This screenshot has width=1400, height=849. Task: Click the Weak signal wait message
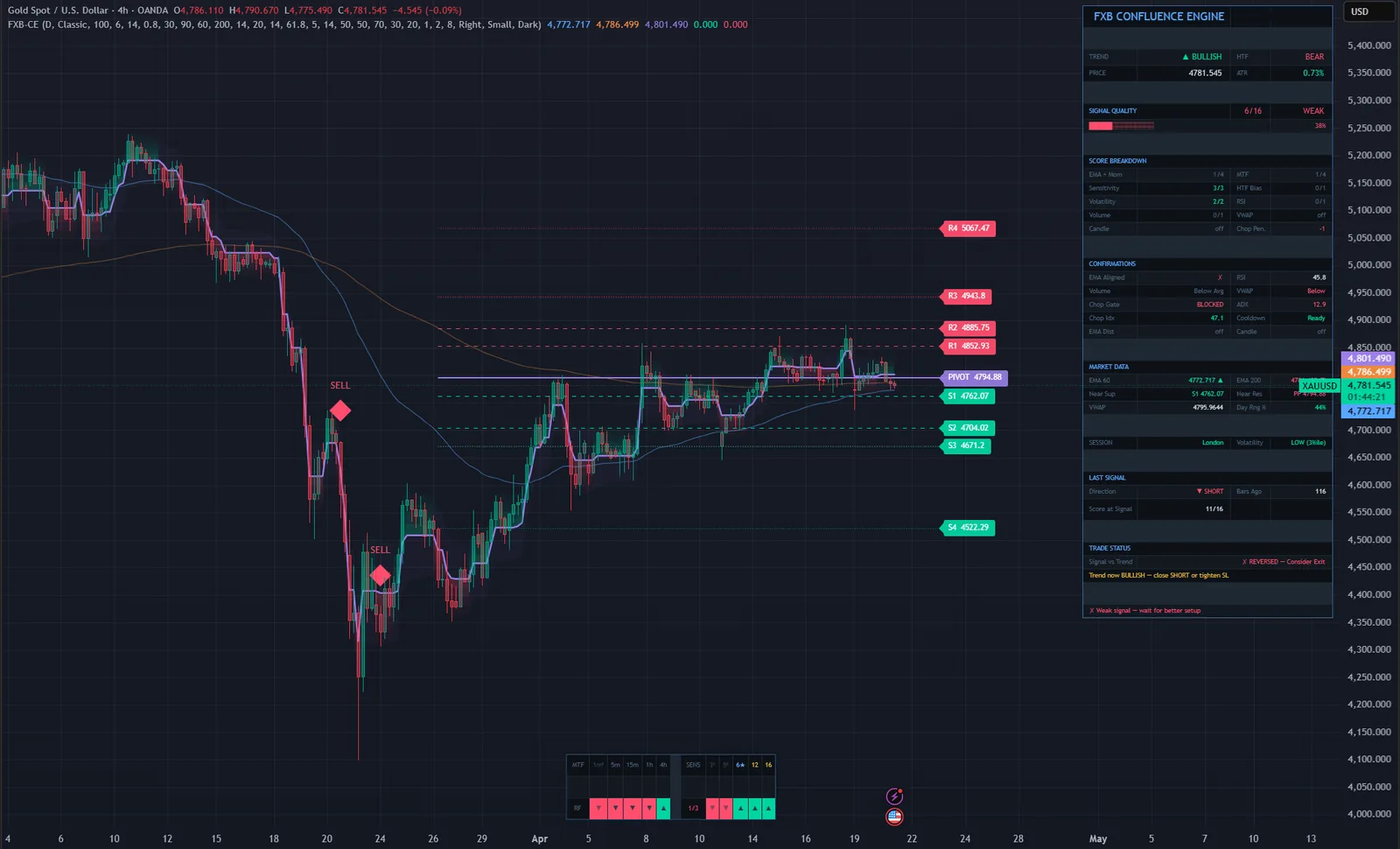tap(1144, 611)
